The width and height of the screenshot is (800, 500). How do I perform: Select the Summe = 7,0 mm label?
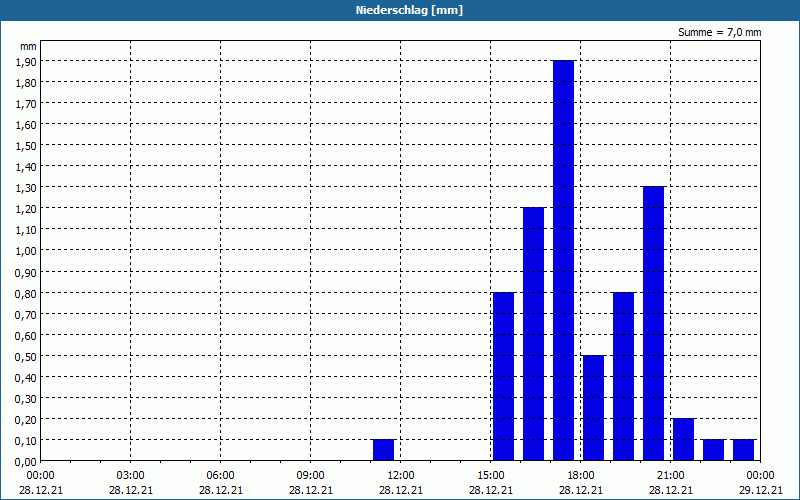[719, 32]
